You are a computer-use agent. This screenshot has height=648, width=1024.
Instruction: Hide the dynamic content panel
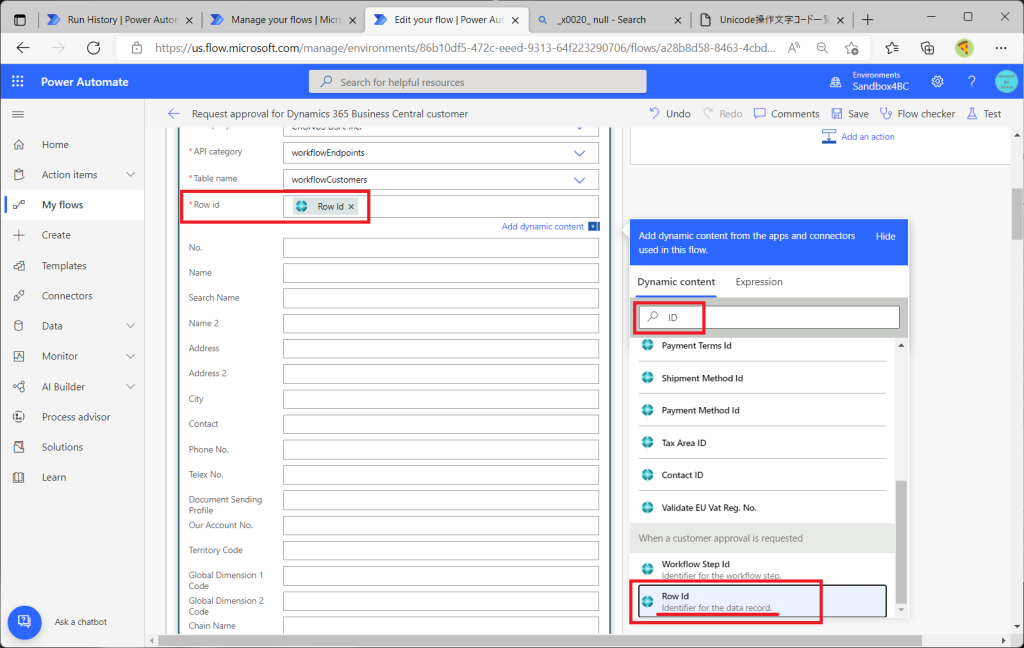[x=886, y=236]
